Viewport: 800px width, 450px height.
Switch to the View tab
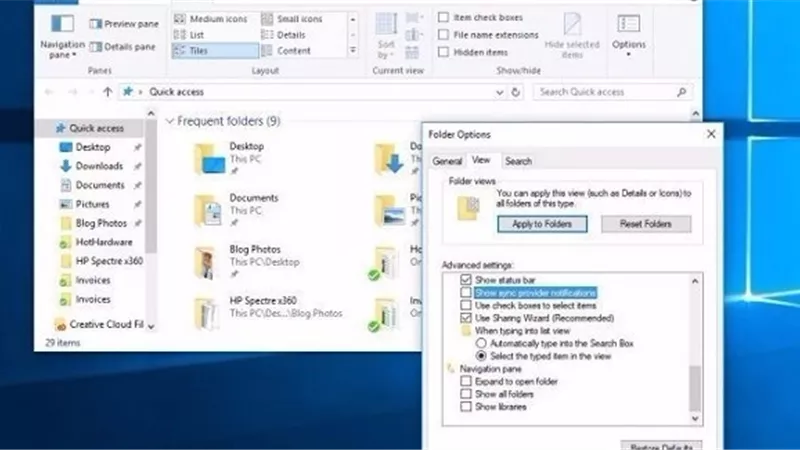(481, 160)
